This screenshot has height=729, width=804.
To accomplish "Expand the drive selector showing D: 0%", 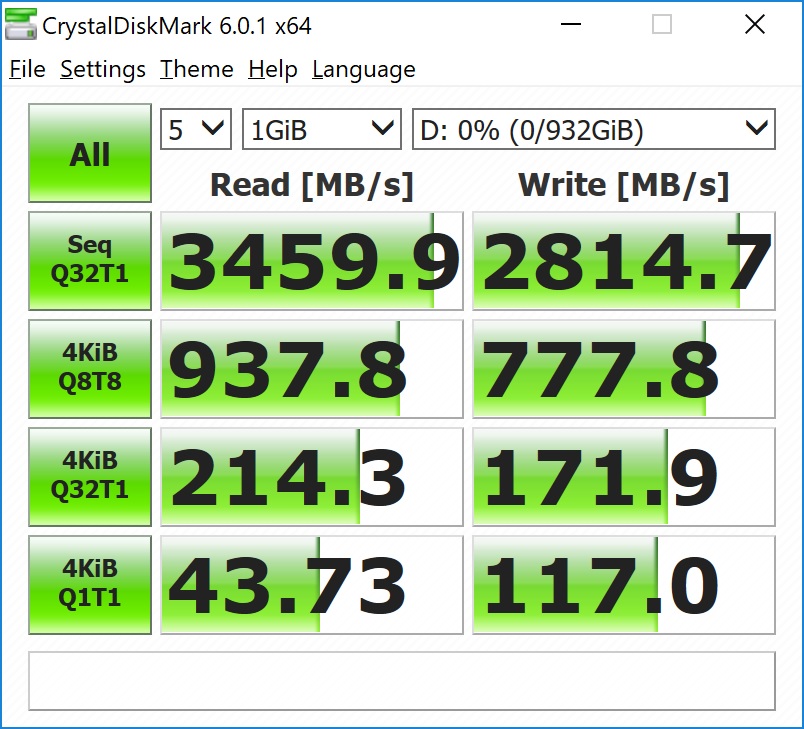I will (594, 129).
